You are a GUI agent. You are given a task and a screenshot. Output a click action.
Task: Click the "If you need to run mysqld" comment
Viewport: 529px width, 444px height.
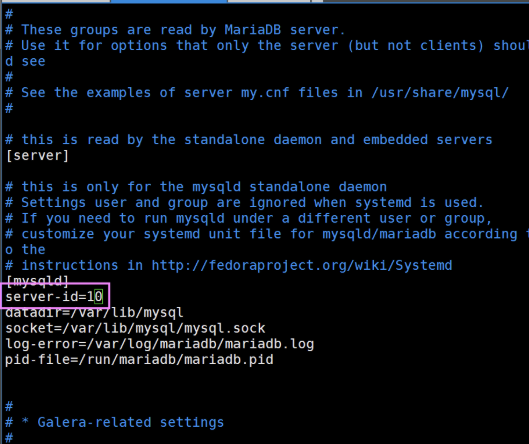[249, 218]
